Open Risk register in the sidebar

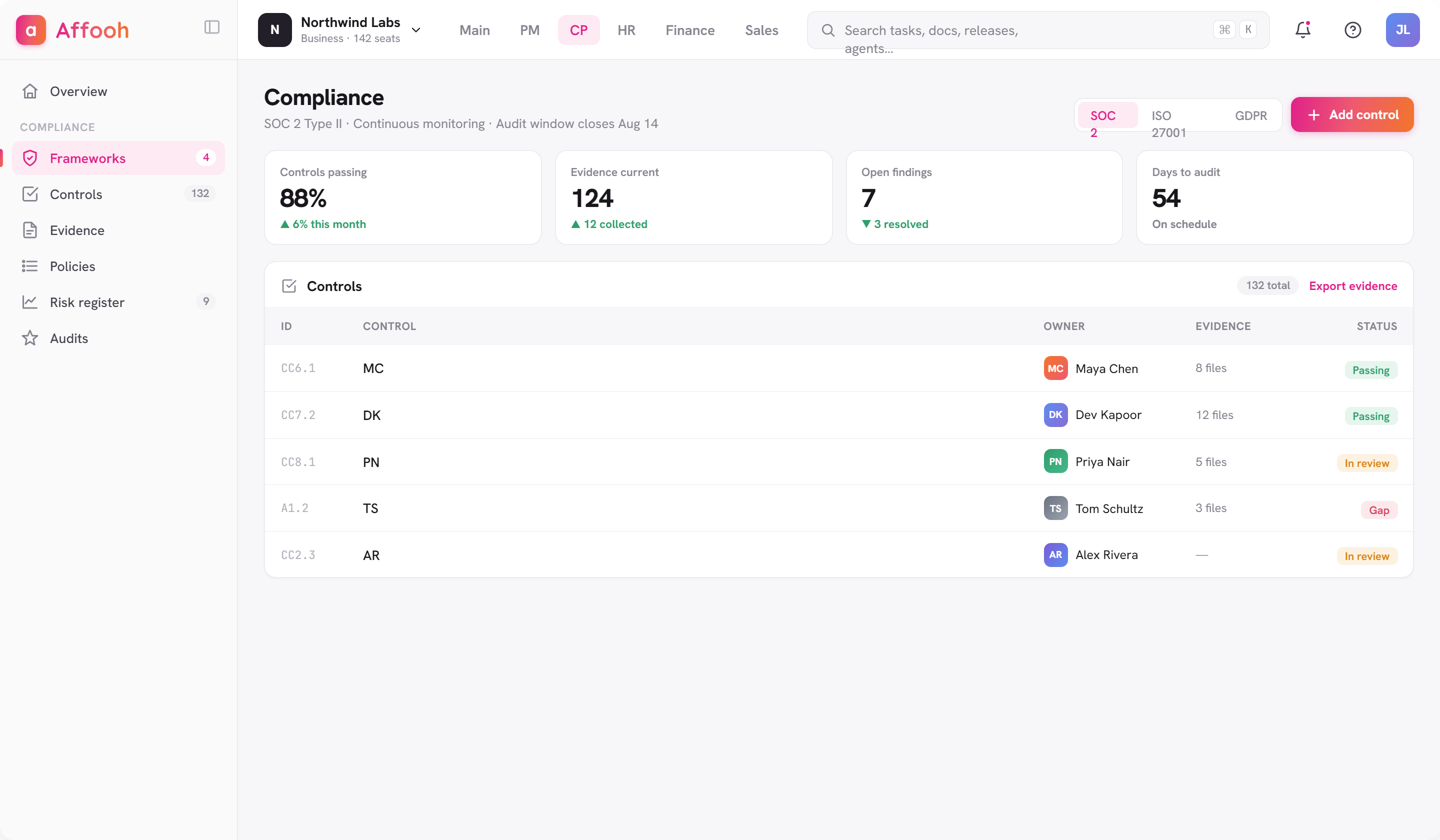(118, 302)
